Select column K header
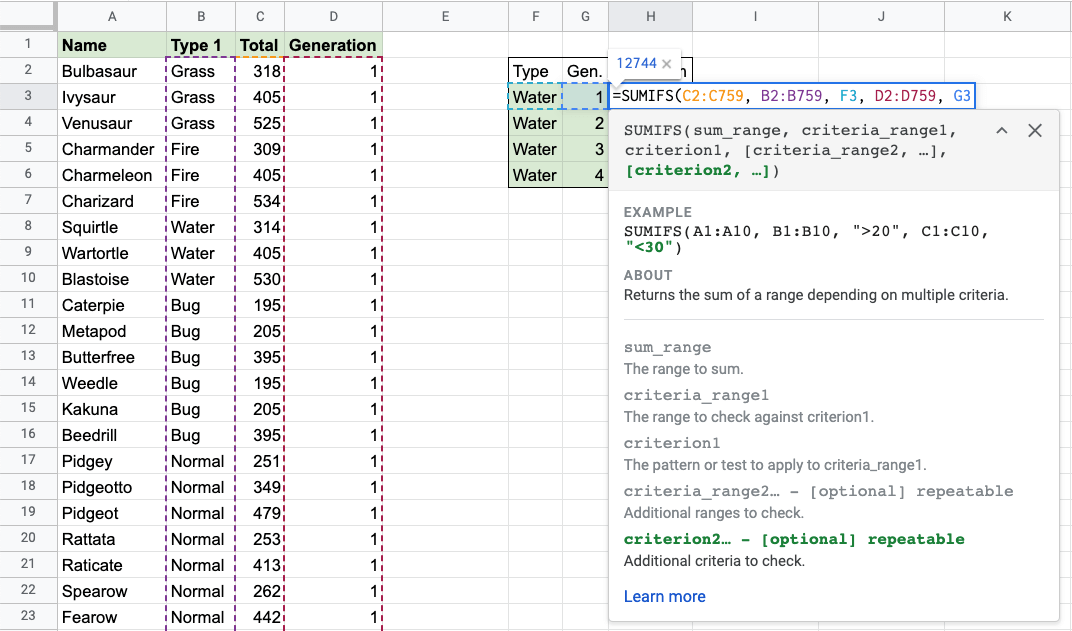The width and height of the screenshot is (1072, 631). pos(1007,15)
